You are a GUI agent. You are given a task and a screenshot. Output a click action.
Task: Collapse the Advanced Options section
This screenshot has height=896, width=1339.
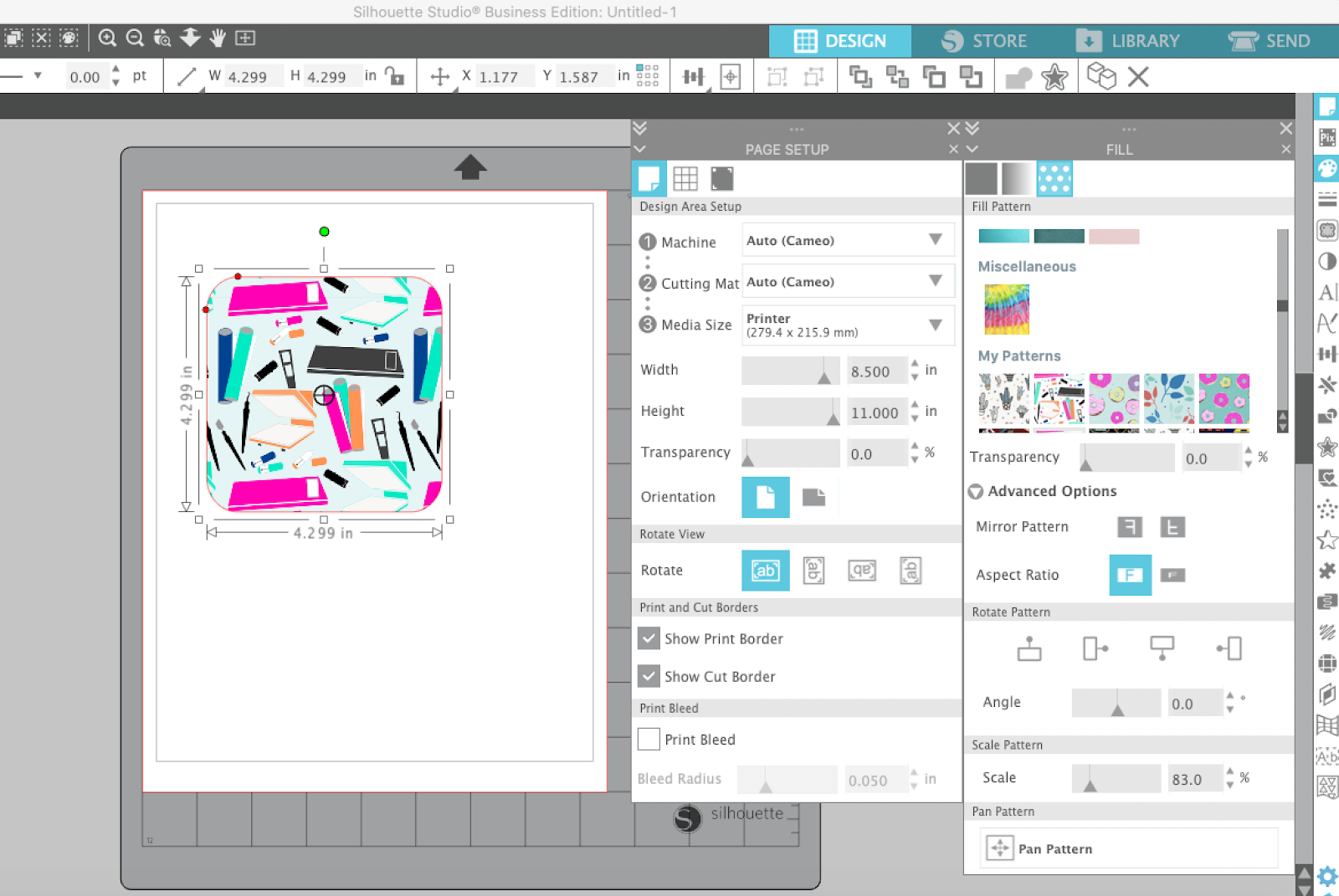[976, 491]
